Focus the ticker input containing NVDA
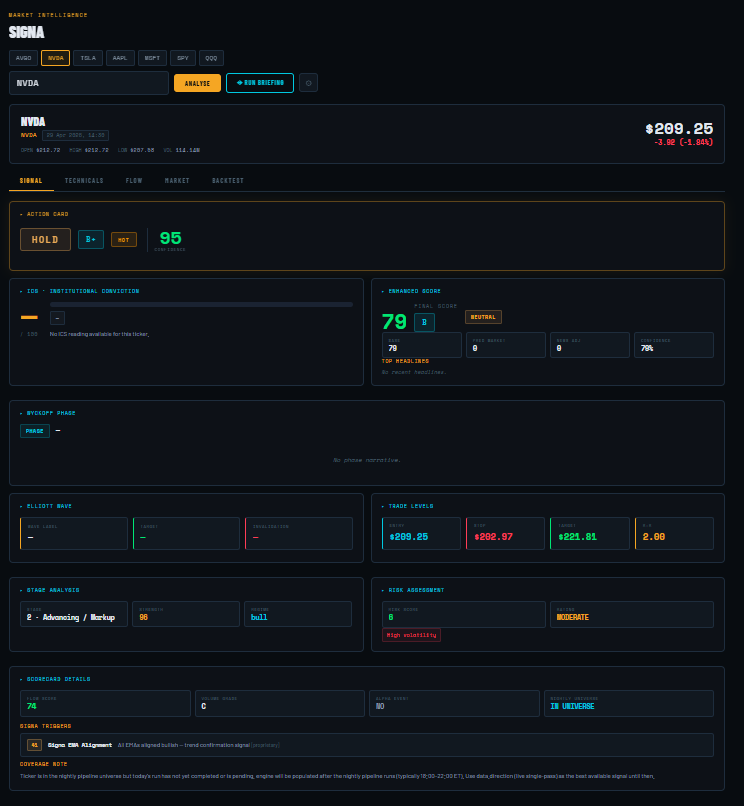This screenshot has height=806, width=744. (x=89, y=83)
